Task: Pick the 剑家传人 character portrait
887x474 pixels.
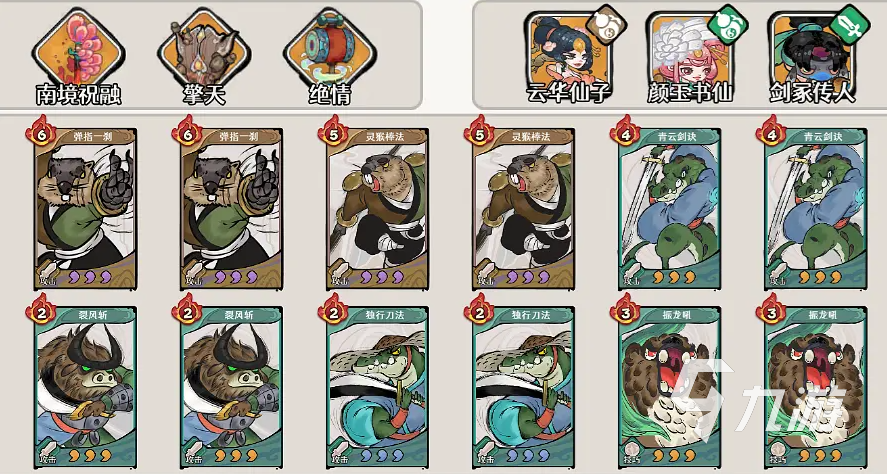Action: [x=812, y=52]
